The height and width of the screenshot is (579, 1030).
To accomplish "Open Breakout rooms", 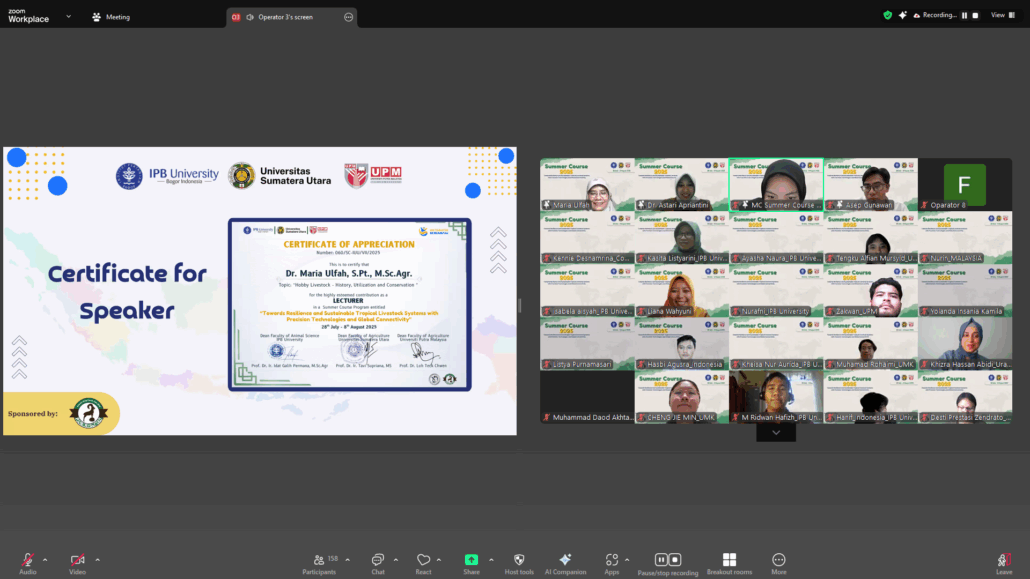I will click(729, 560).
